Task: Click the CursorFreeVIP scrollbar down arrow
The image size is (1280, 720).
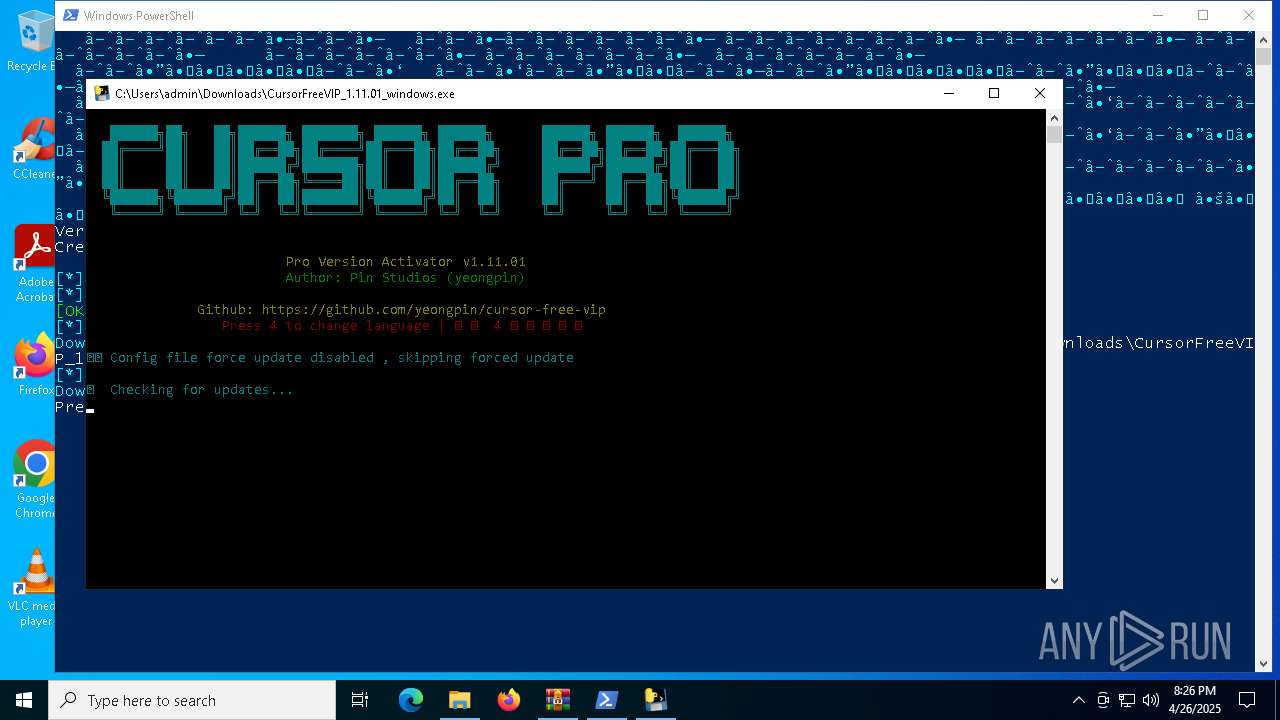Action: pyautogui.click(x=1054, y=580)
